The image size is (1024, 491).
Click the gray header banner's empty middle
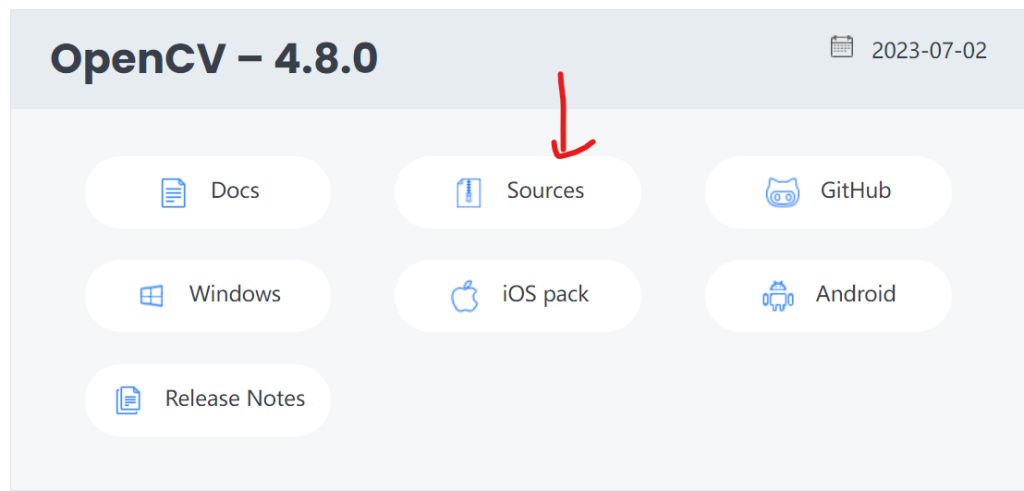coord(600,60)
